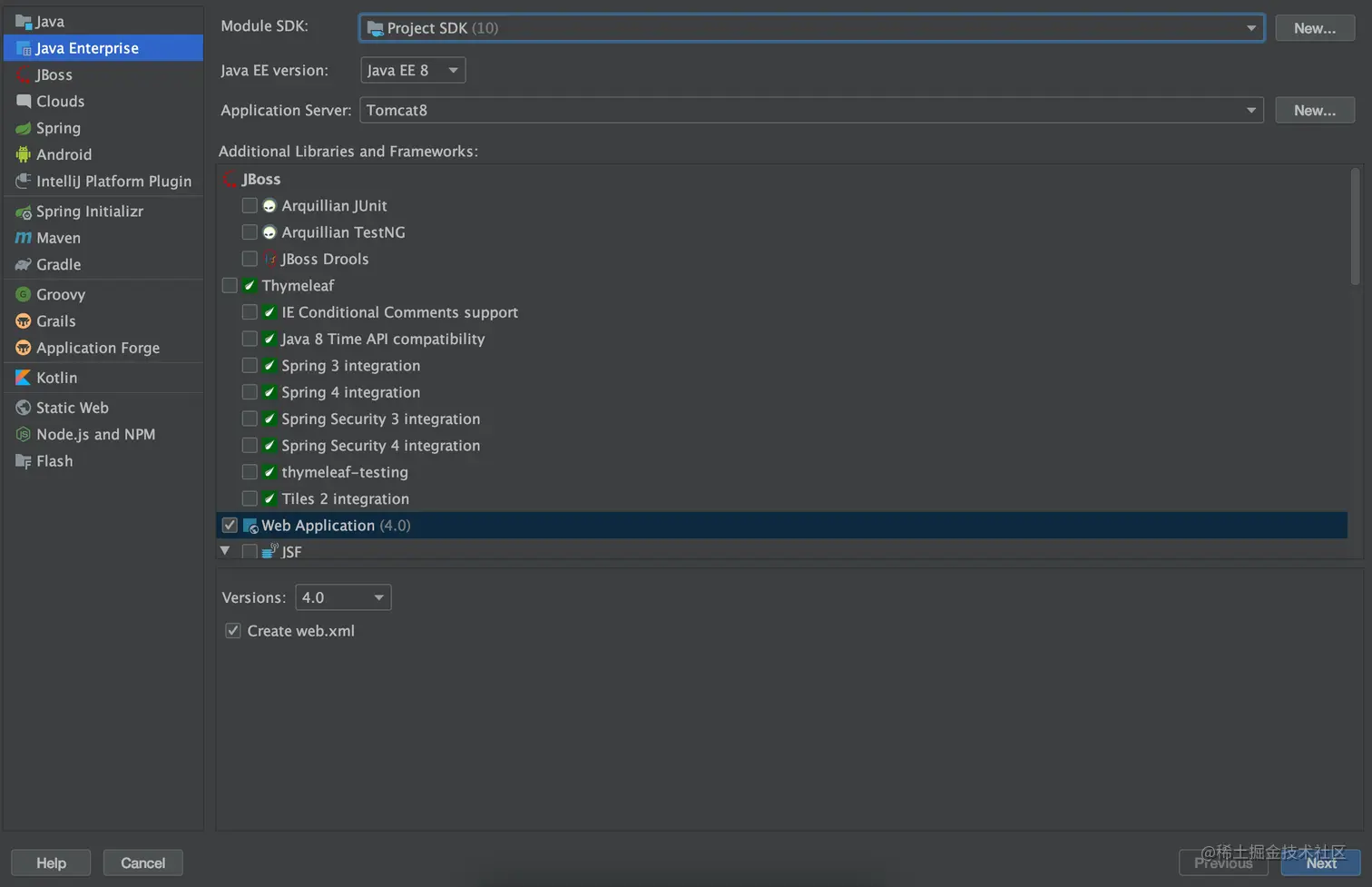This screenshot has width=1372, height=887.
Task: Select the Java project type icon
Action: (24, 22)
